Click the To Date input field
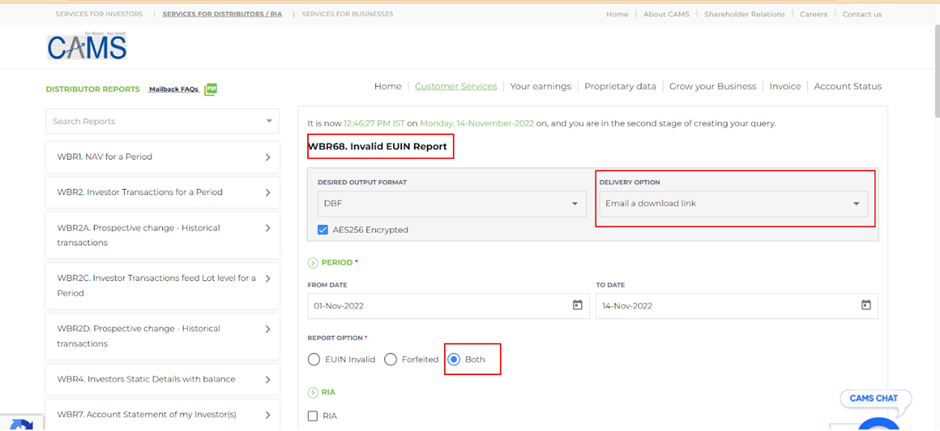Screen dimensions: 940x431 (x=737, y=306)
